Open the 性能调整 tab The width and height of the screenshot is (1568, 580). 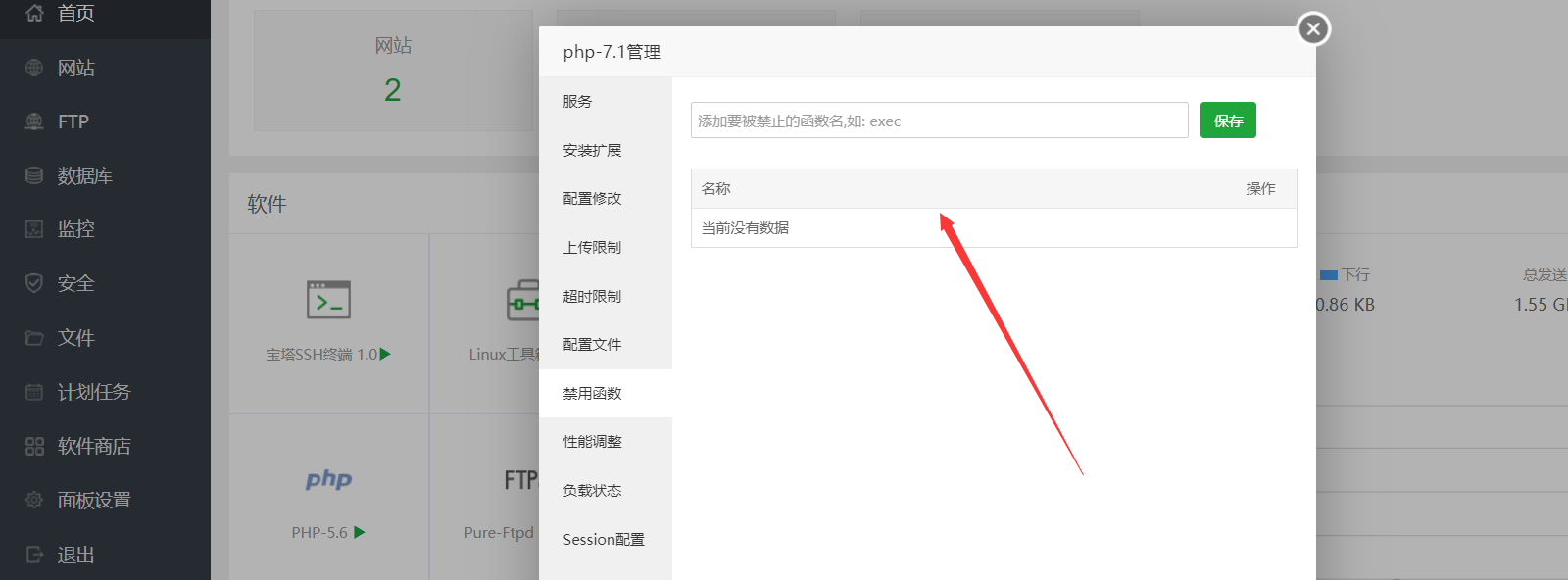click(x=605, y=441)
